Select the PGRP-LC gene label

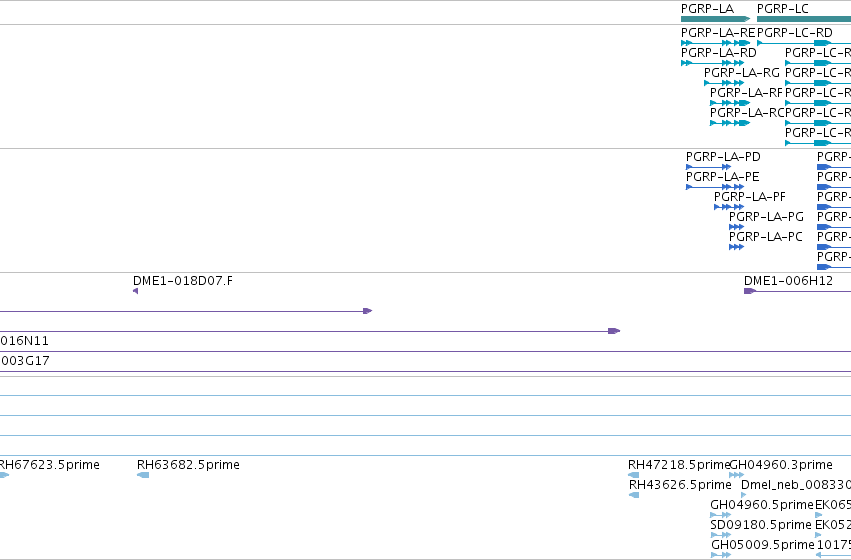click(783, 9)
